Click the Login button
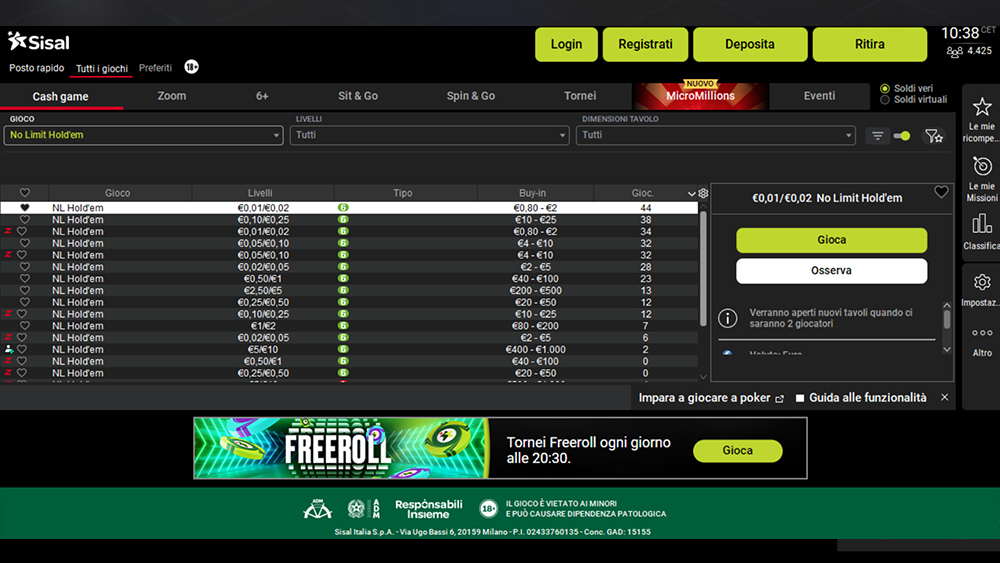 click(x=566, y=44)
